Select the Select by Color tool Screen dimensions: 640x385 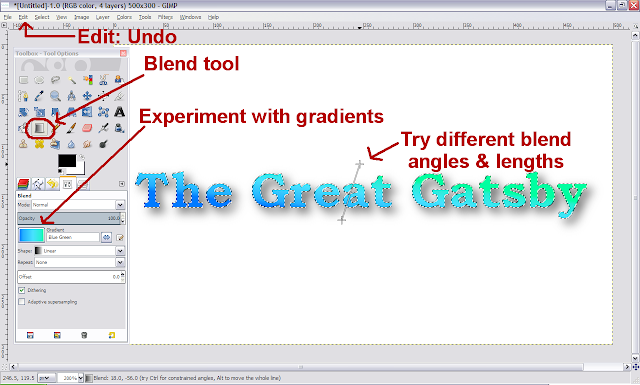87,80
